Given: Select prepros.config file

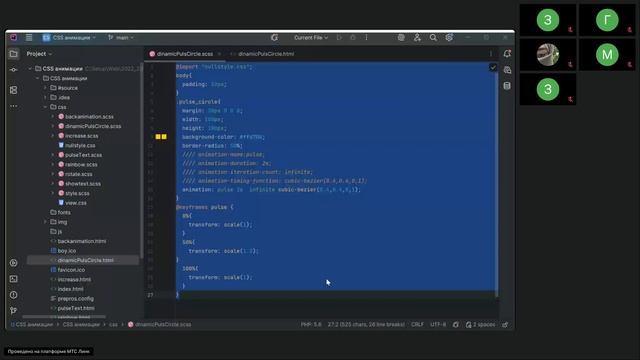Looking at the screenshot, I should 76,299.
